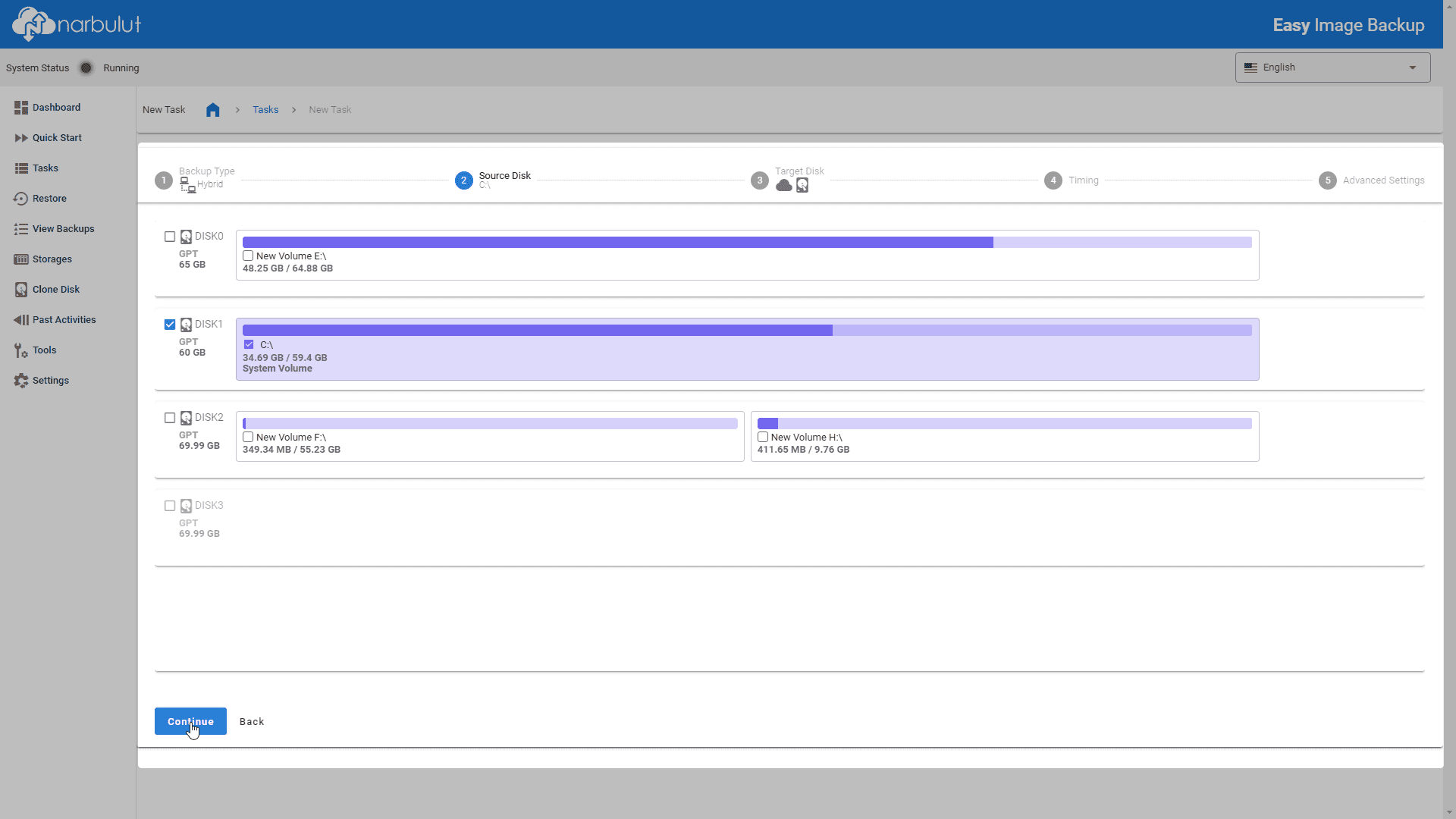
Task: Click the Settings gear icon
Action: pyautogui.click(x=21, y=381)
